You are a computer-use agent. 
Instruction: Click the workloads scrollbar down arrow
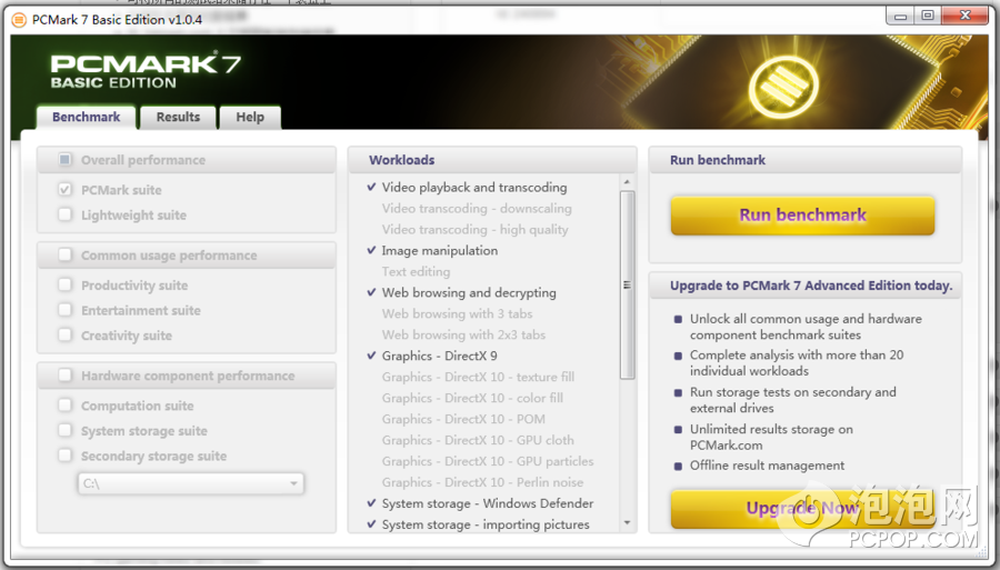tap(627, 523)
